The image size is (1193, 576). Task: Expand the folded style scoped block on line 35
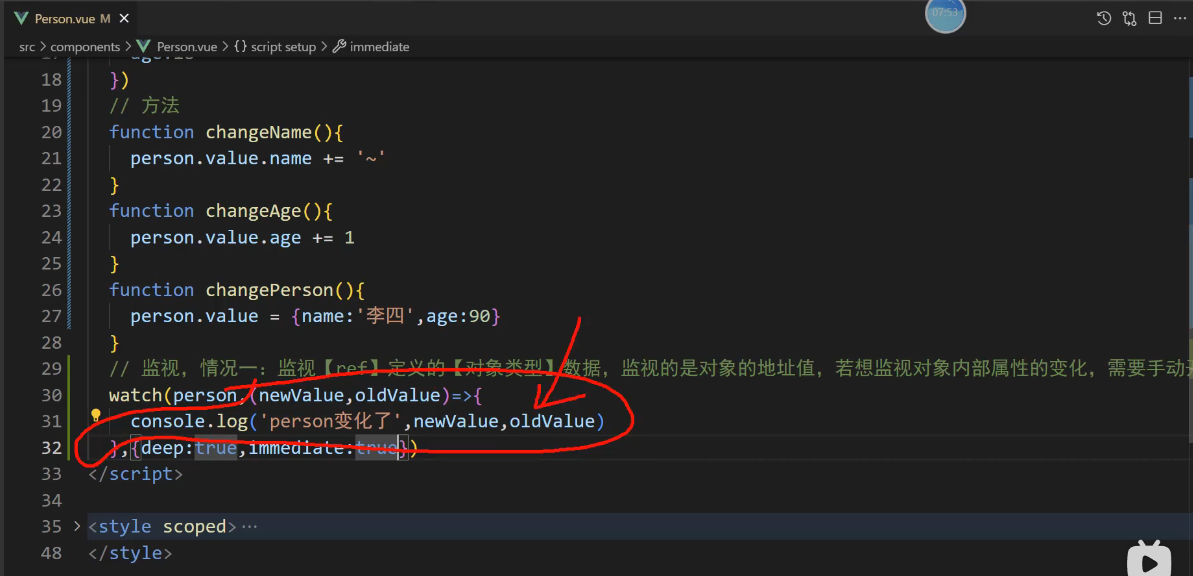76,527
